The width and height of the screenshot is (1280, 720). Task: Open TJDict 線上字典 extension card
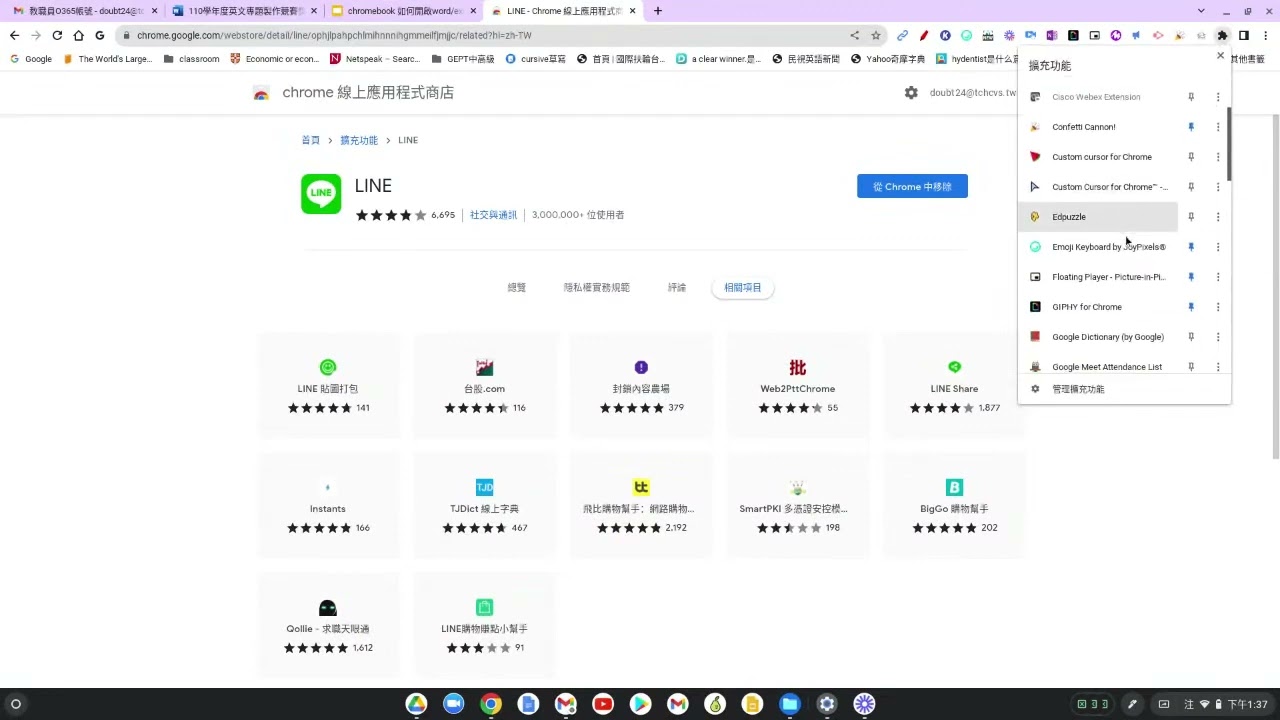tap(484, 507)
